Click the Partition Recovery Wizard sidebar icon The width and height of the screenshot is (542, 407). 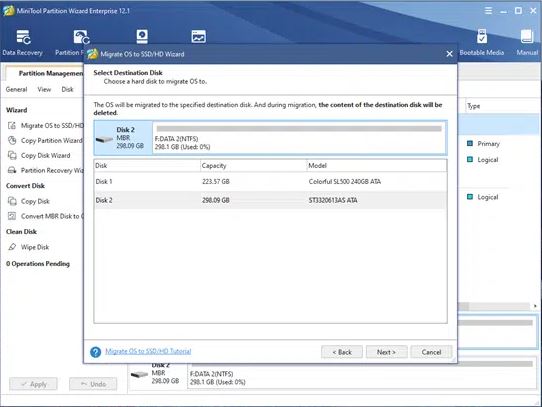pyautogui.click(x=12, y=170)
